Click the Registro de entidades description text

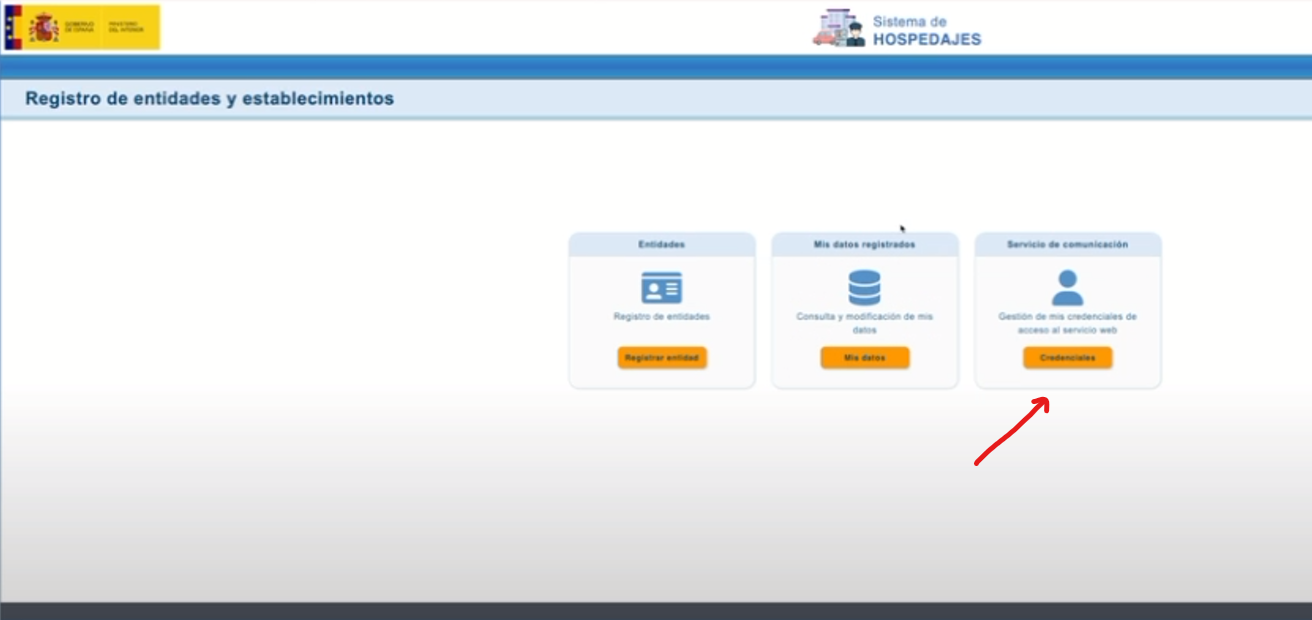661,317
